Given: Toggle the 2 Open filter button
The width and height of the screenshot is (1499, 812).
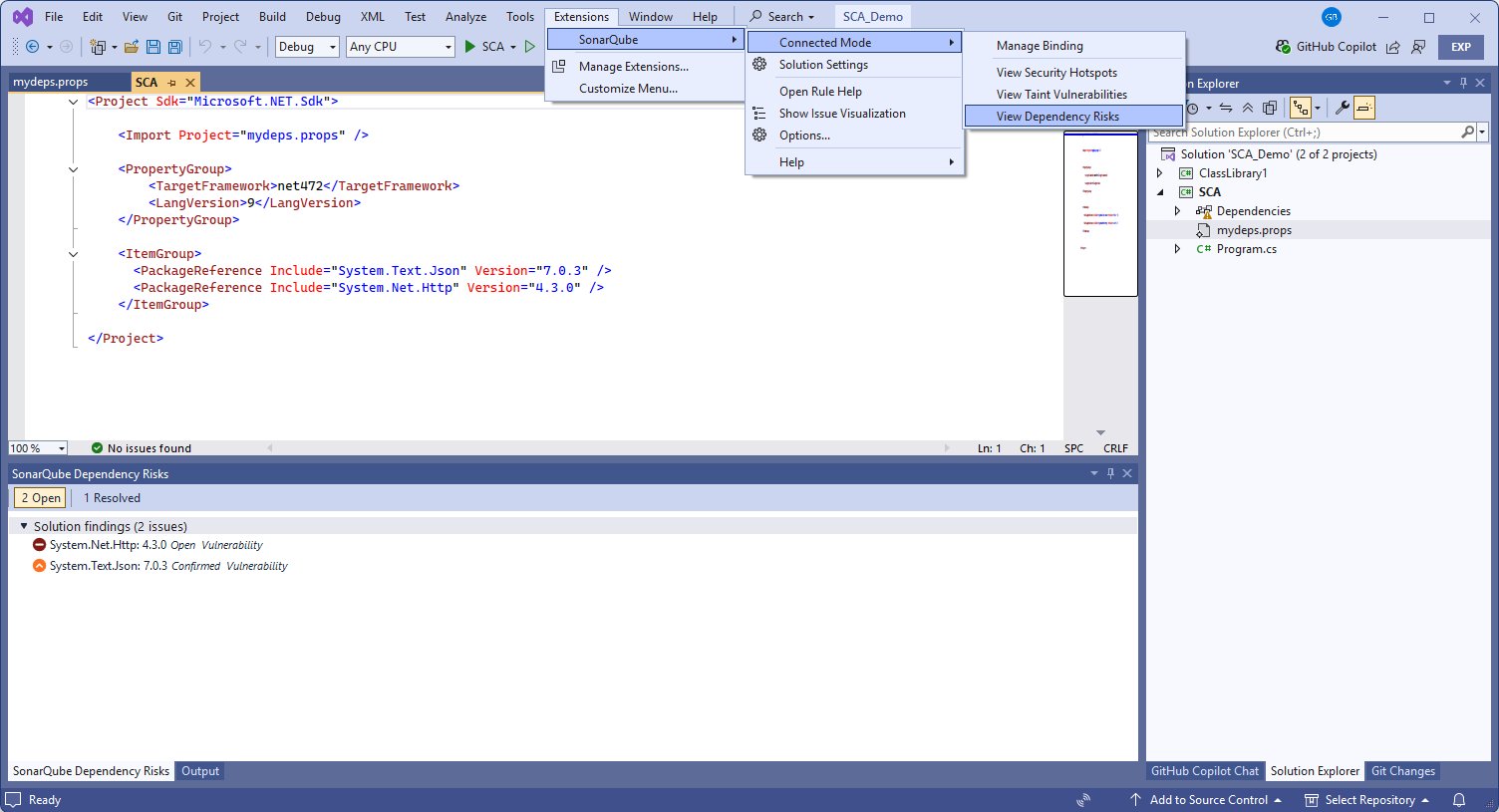Looking at the screenshot, I should 41,498.
